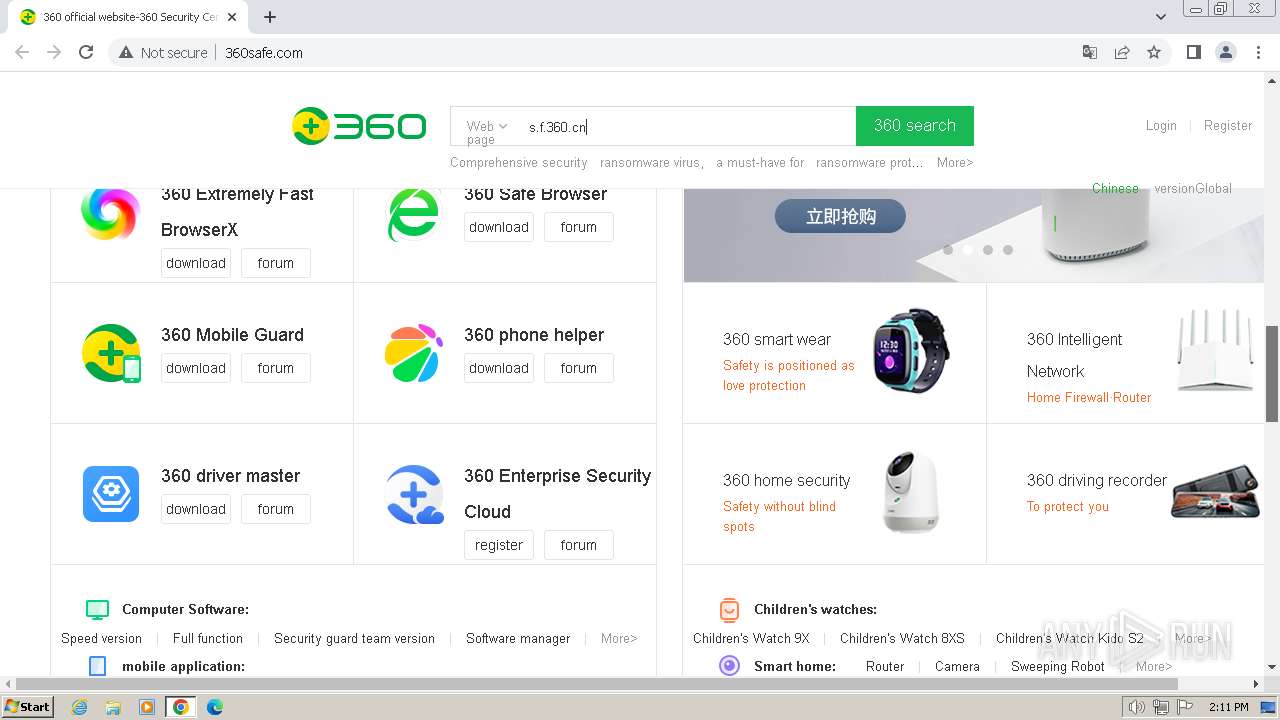The image size is (1280, 720).
Task: Select the first carousel dot on banner
Action: (x=948, y=250)
